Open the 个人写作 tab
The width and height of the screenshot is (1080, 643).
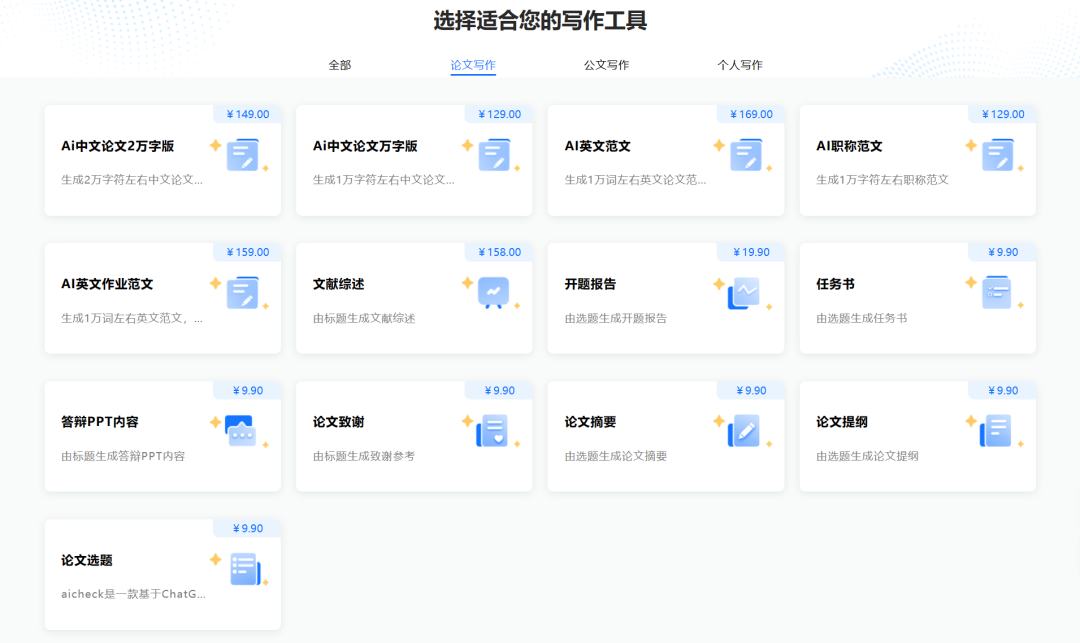[x=740, y=63]
